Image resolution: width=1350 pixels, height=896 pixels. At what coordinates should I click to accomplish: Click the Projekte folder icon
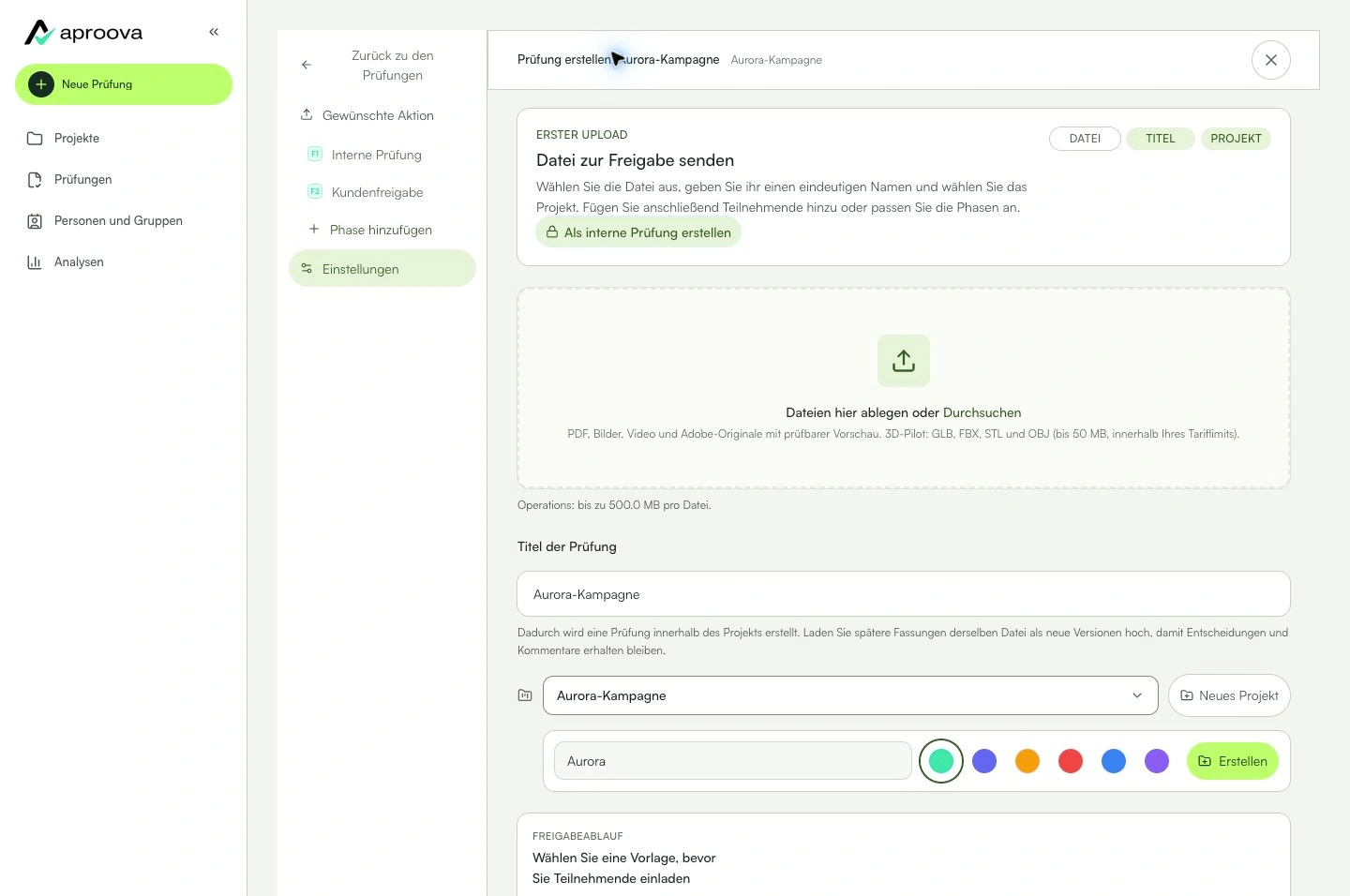pyautogui.click(x=35, y=139)
